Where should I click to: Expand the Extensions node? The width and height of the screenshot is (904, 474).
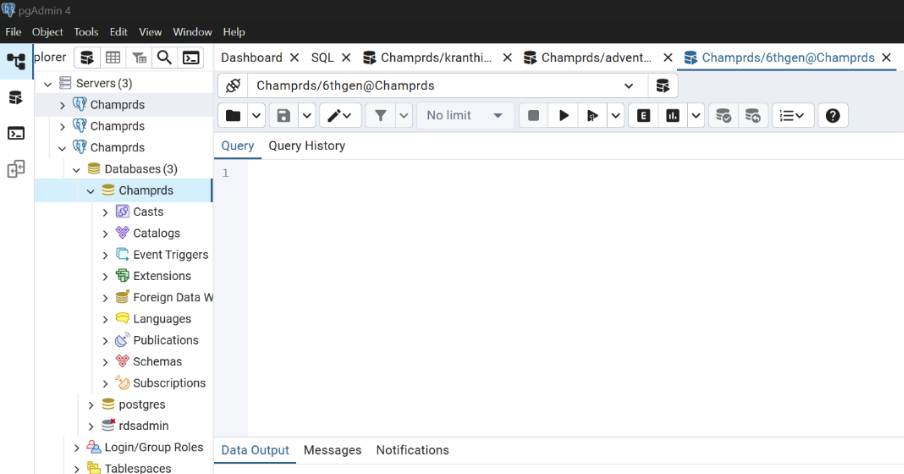pyautogui.click(x=105, y=277)
